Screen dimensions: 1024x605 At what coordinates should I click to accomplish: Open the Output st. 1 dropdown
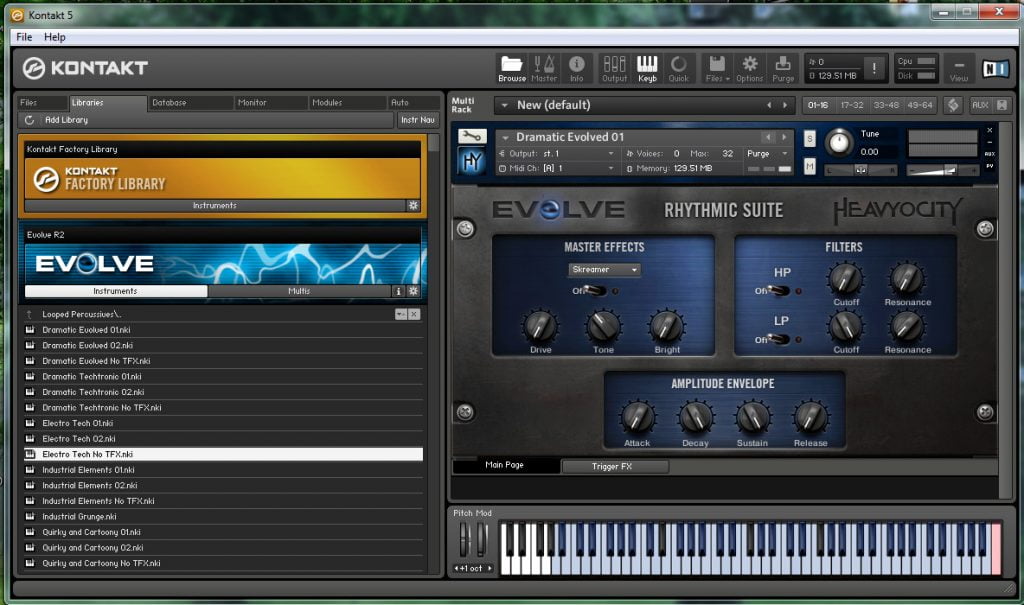click(558, 154)
